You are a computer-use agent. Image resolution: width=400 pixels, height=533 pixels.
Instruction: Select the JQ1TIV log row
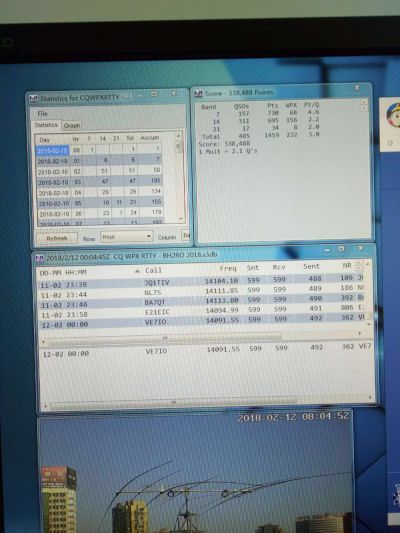202,281
